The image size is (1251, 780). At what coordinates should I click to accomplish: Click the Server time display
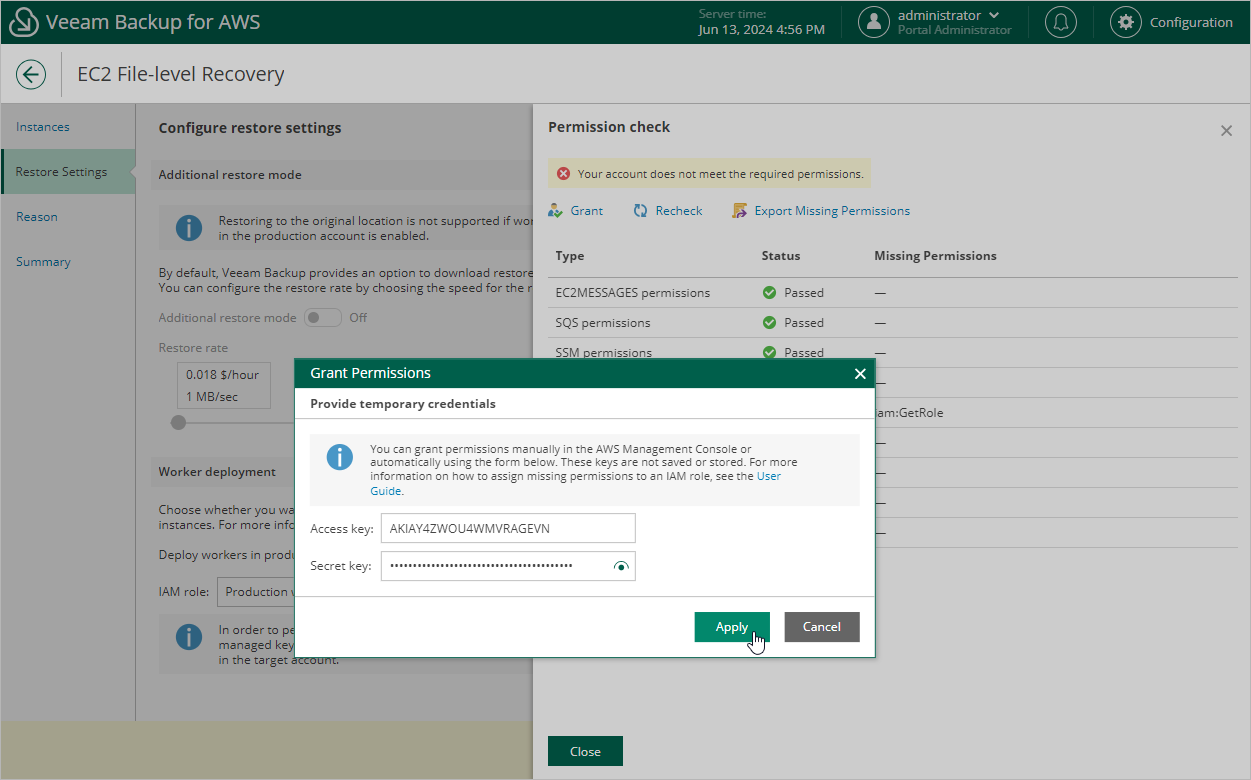(x=762, y=22)
